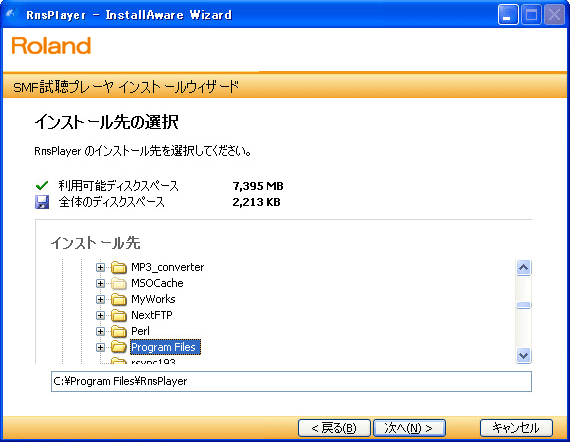Image resolution: width=570 pixels, height=442 pixels.
Task: Click the 利用可能ディスクスペース label
Action: (x=119, y=186)
